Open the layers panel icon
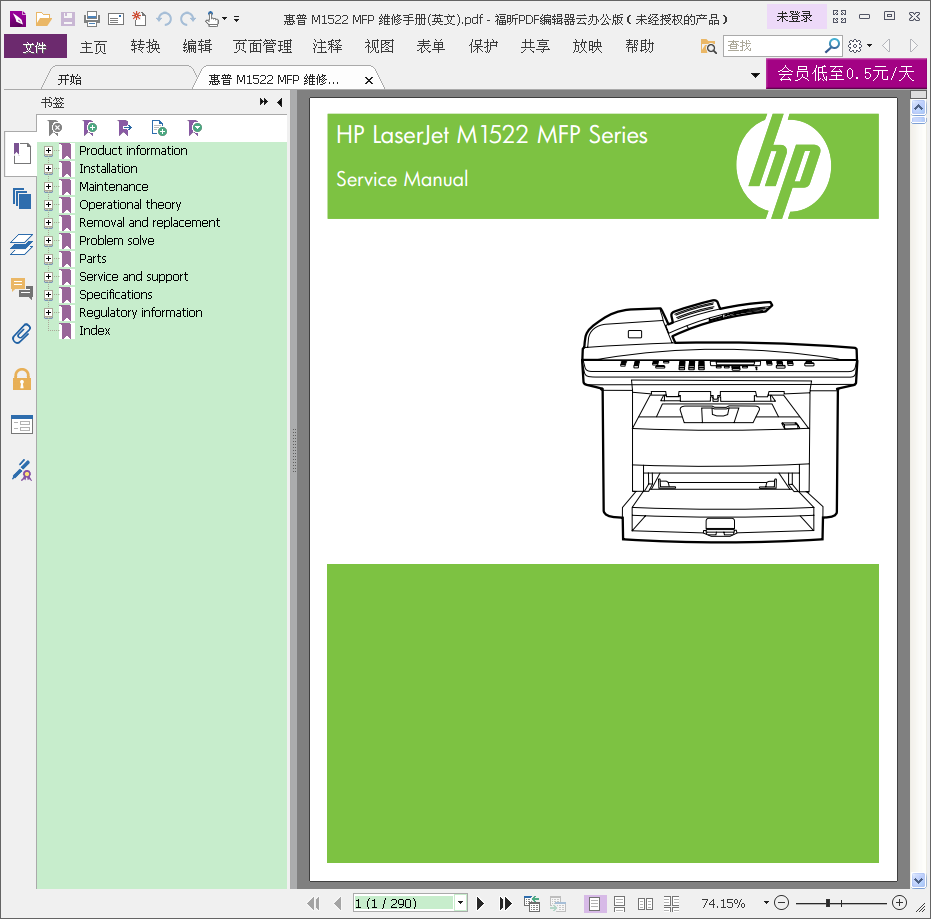 (x=21, y=244)
